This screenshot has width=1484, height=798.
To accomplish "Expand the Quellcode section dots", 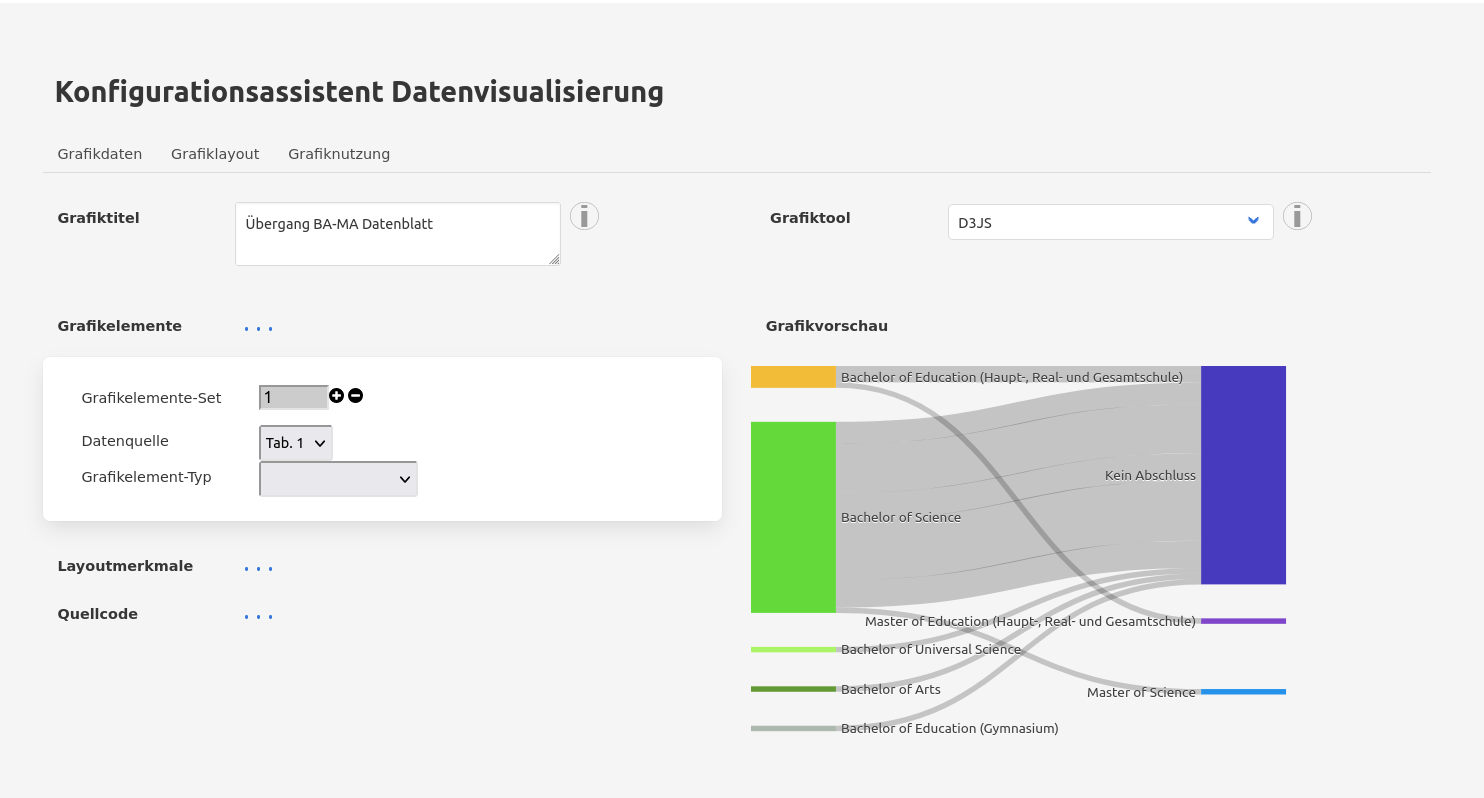I will point(258,616).
